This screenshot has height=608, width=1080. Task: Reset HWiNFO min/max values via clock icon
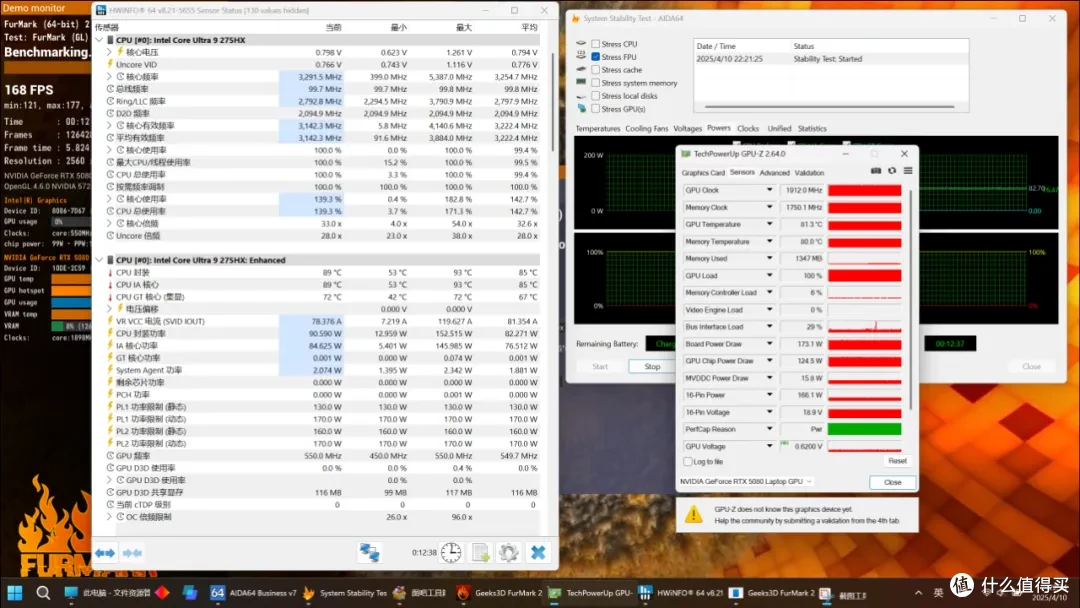[x=451, y=552]
